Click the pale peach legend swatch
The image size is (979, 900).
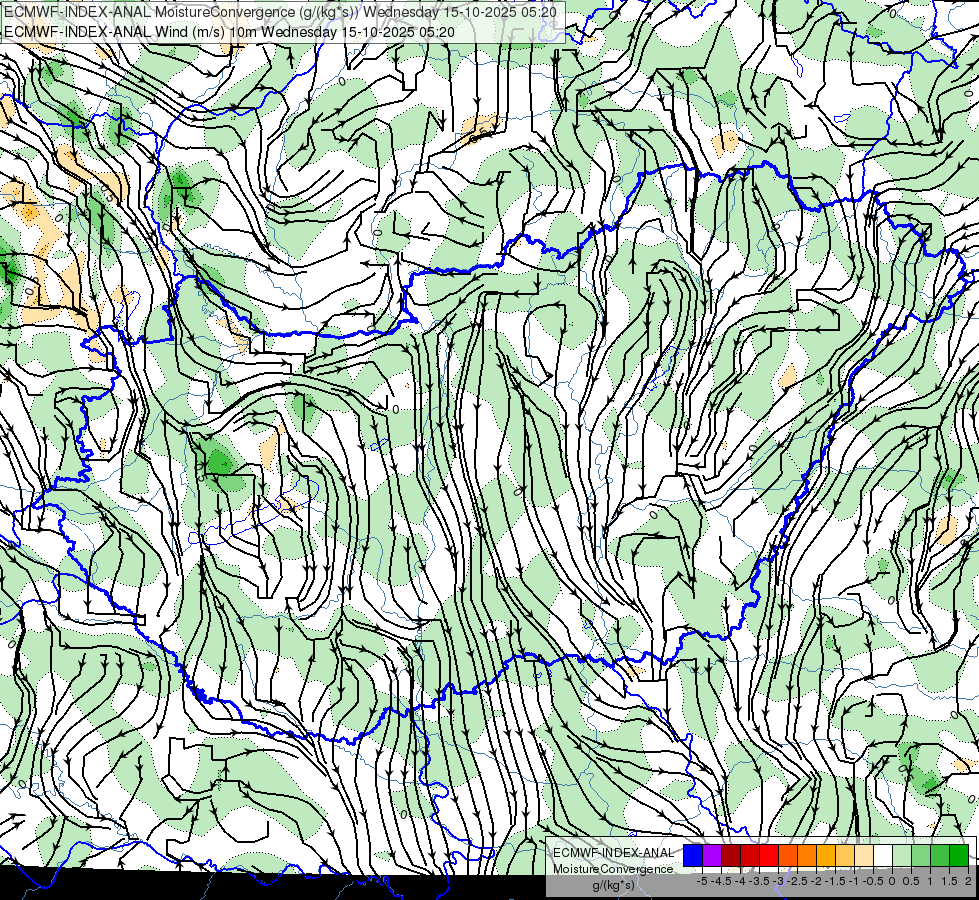click(x=863, y=856)
